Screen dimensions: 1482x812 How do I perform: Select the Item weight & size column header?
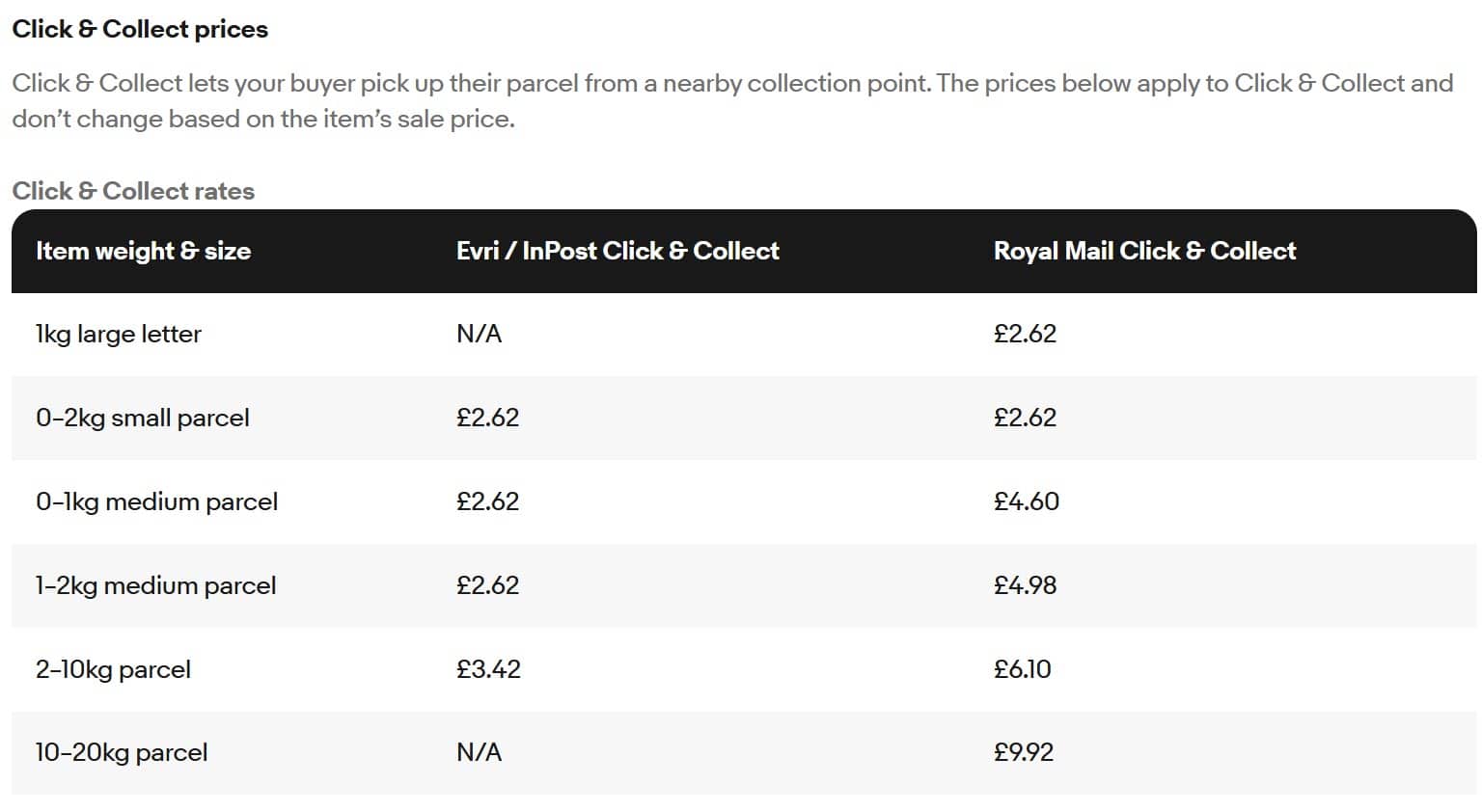coord(143,251)
